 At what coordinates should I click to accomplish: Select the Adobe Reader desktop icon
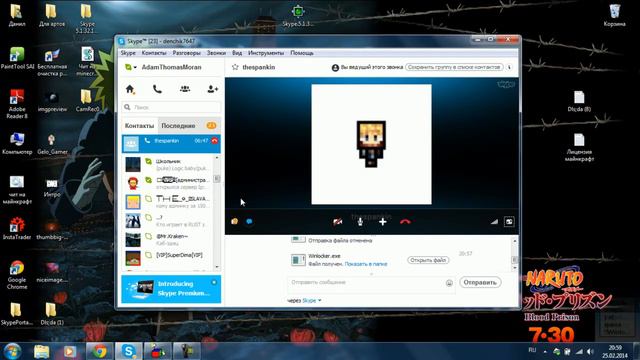click(17, 104)
